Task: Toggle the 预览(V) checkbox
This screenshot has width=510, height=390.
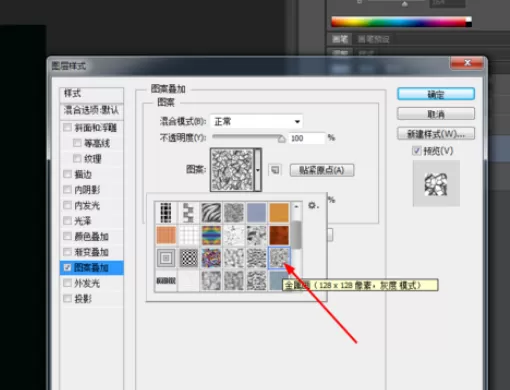Action: pyautogui.click(x=416, y=151)
